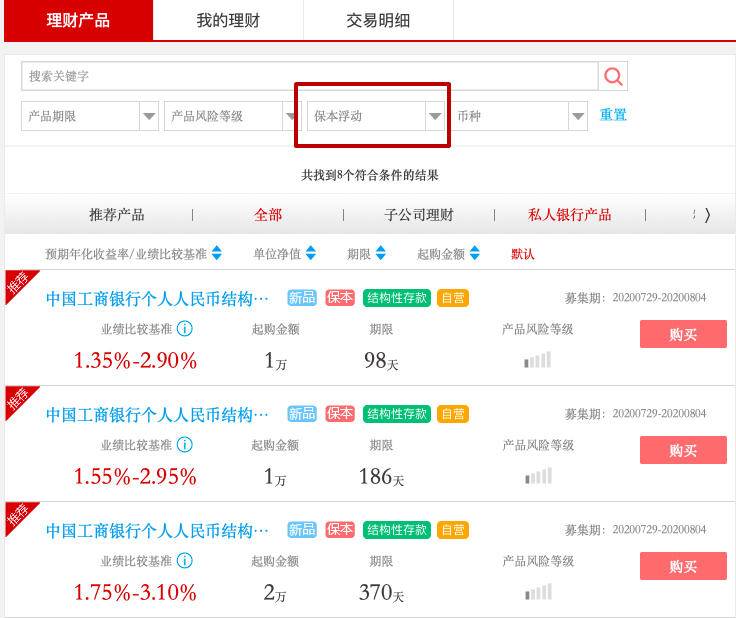Select 子公司理财 category

click(x=419, y=215)
